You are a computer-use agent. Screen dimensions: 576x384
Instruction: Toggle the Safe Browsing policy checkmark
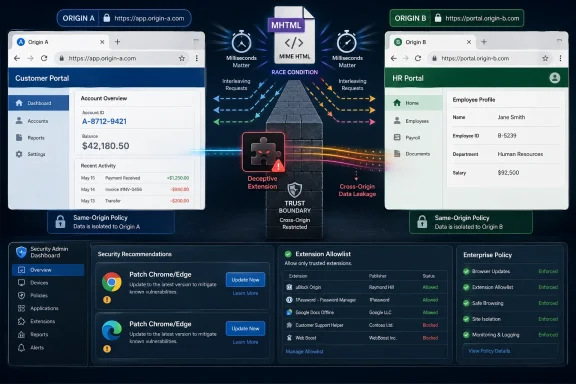466,303
